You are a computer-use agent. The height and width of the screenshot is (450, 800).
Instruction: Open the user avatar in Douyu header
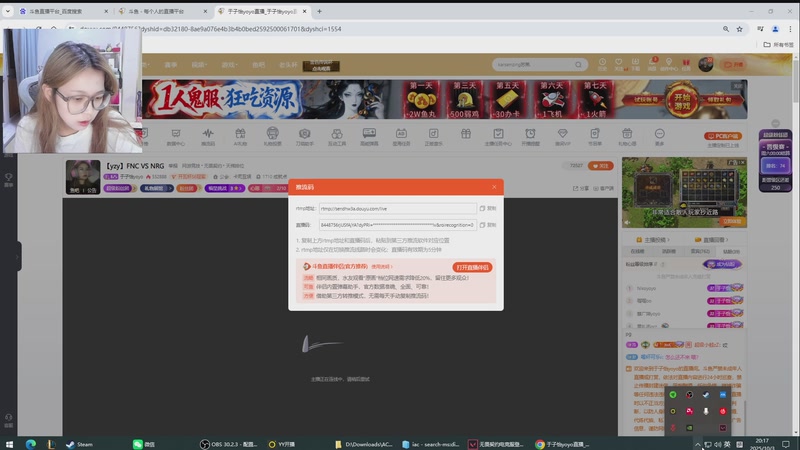[706, 64]
